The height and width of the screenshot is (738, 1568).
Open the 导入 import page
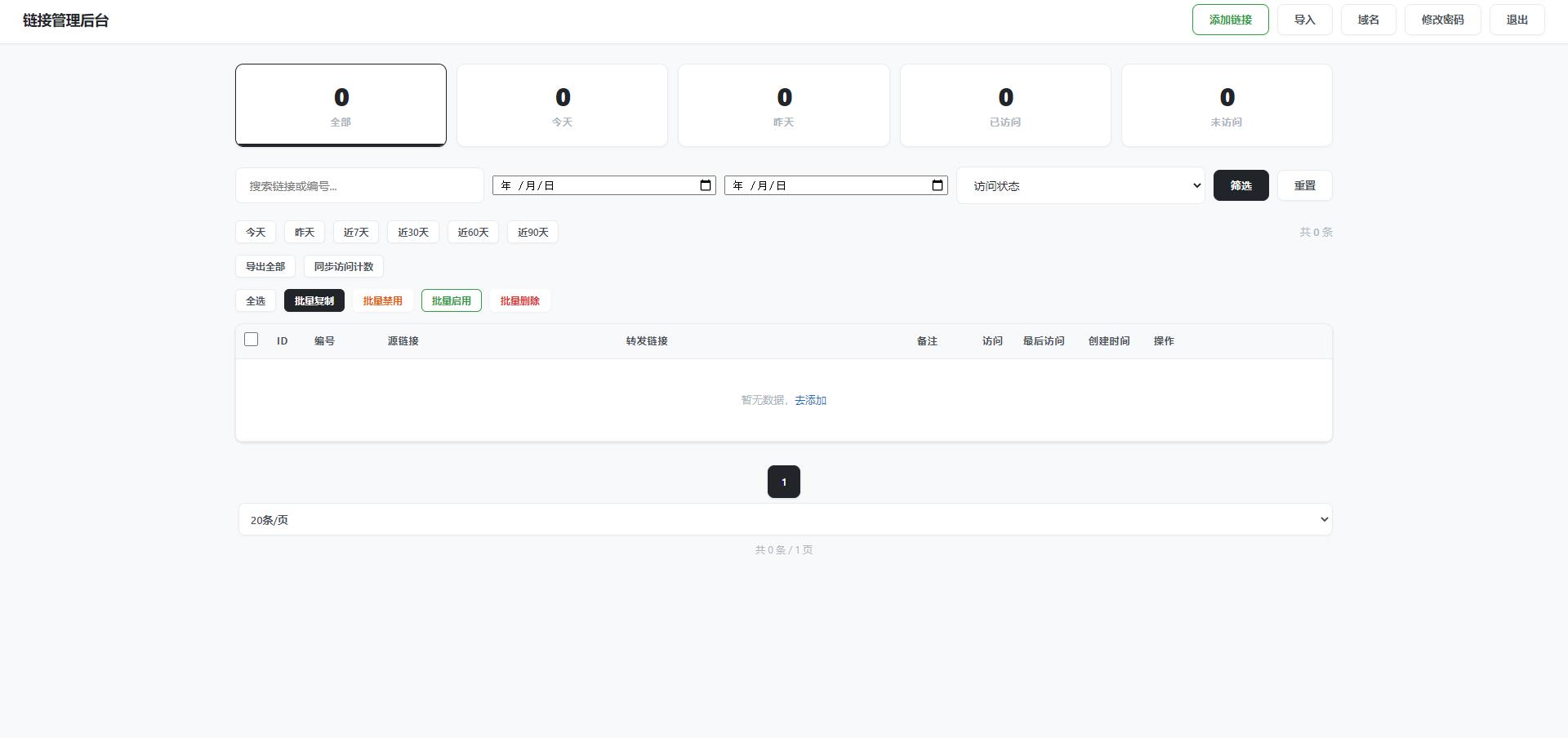click(1304, 20)
